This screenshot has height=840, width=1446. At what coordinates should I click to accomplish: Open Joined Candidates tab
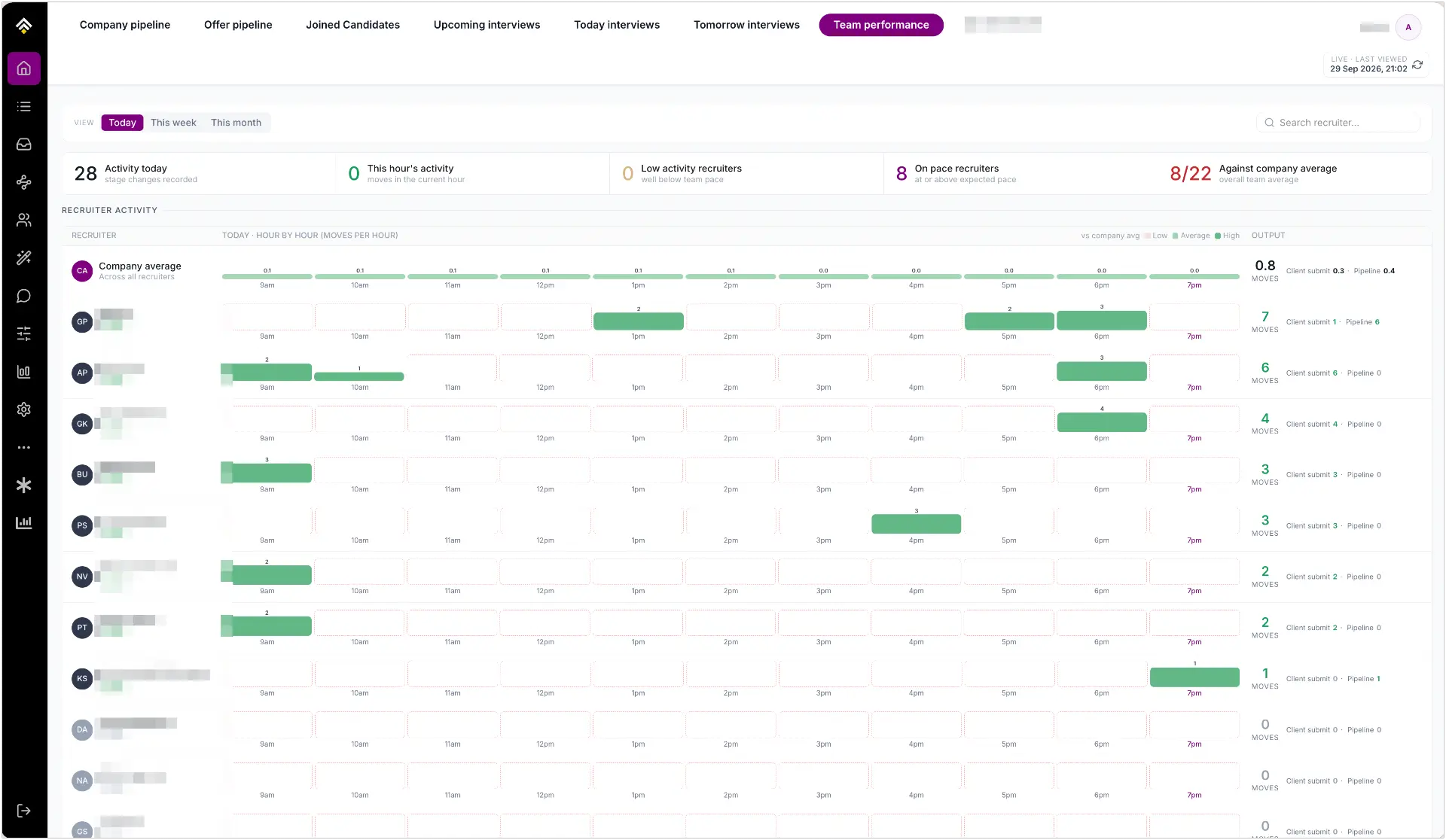[x=352, y=25]
